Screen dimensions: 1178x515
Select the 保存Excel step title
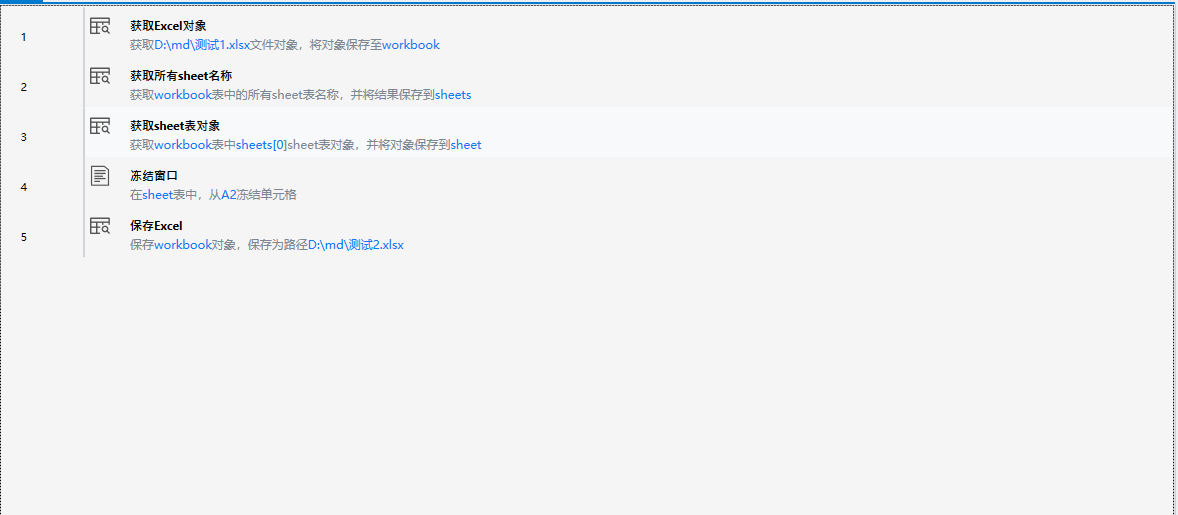coord(156,226)
